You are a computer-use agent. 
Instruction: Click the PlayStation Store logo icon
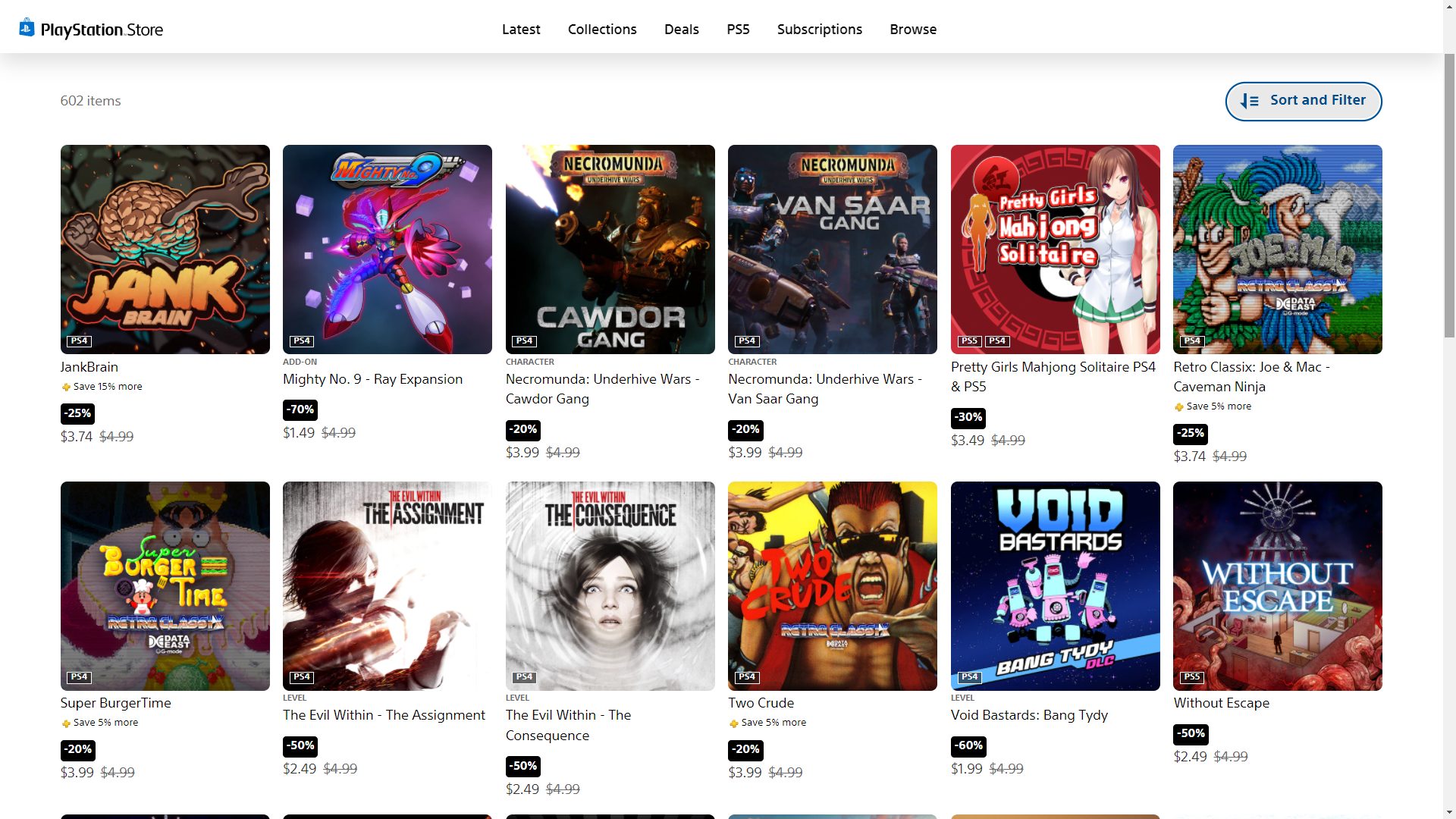(x=27, y=28)
